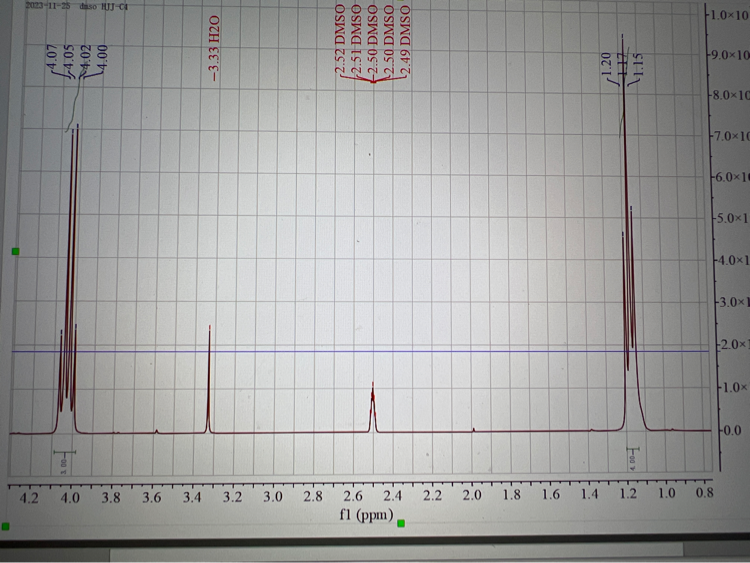Click the f1 (ppm) axis title
This screenshot has width=750, height=563.
(x=363, y=517)
